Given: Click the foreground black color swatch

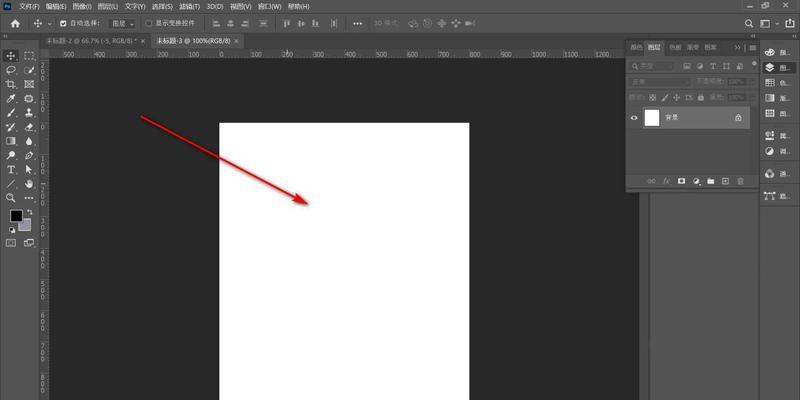Looking at the screenshot, I should point(16,215).
